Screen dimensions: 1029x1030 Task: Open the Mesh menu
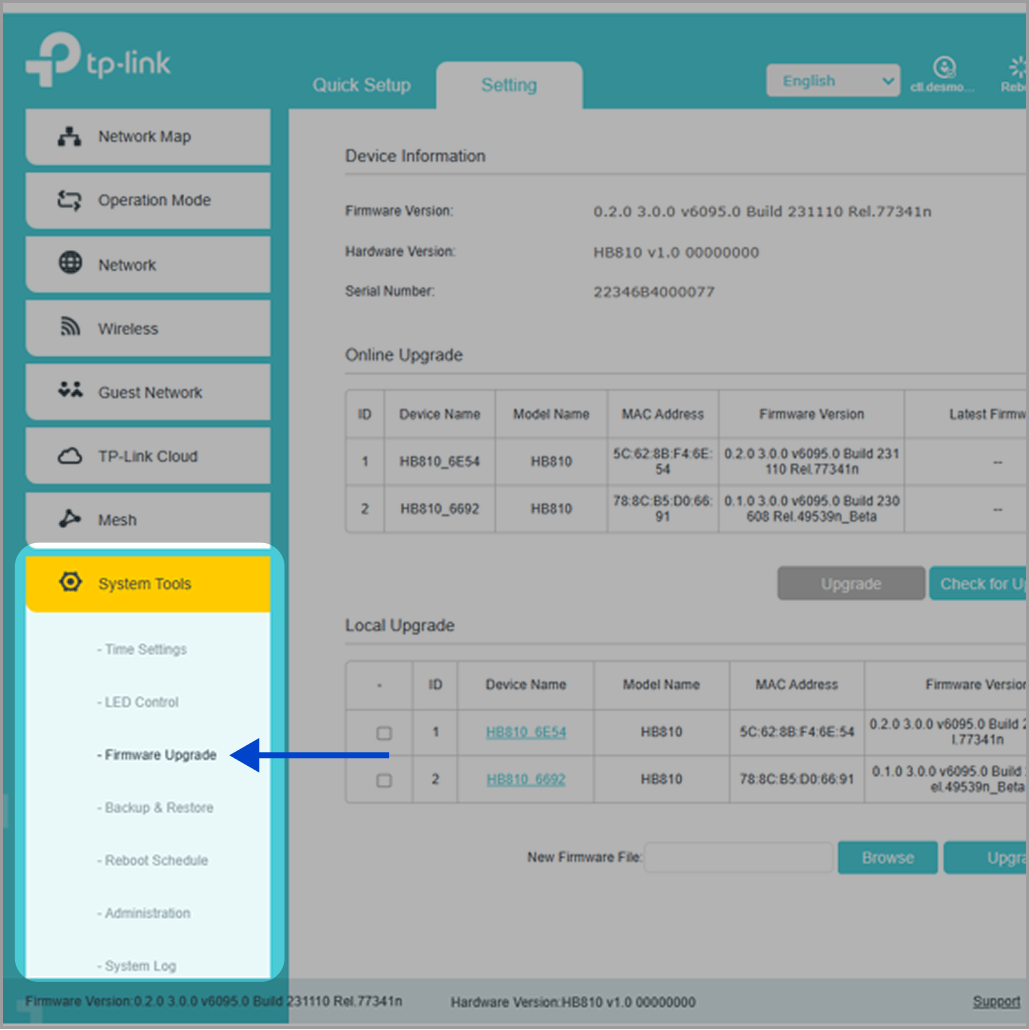148,519
